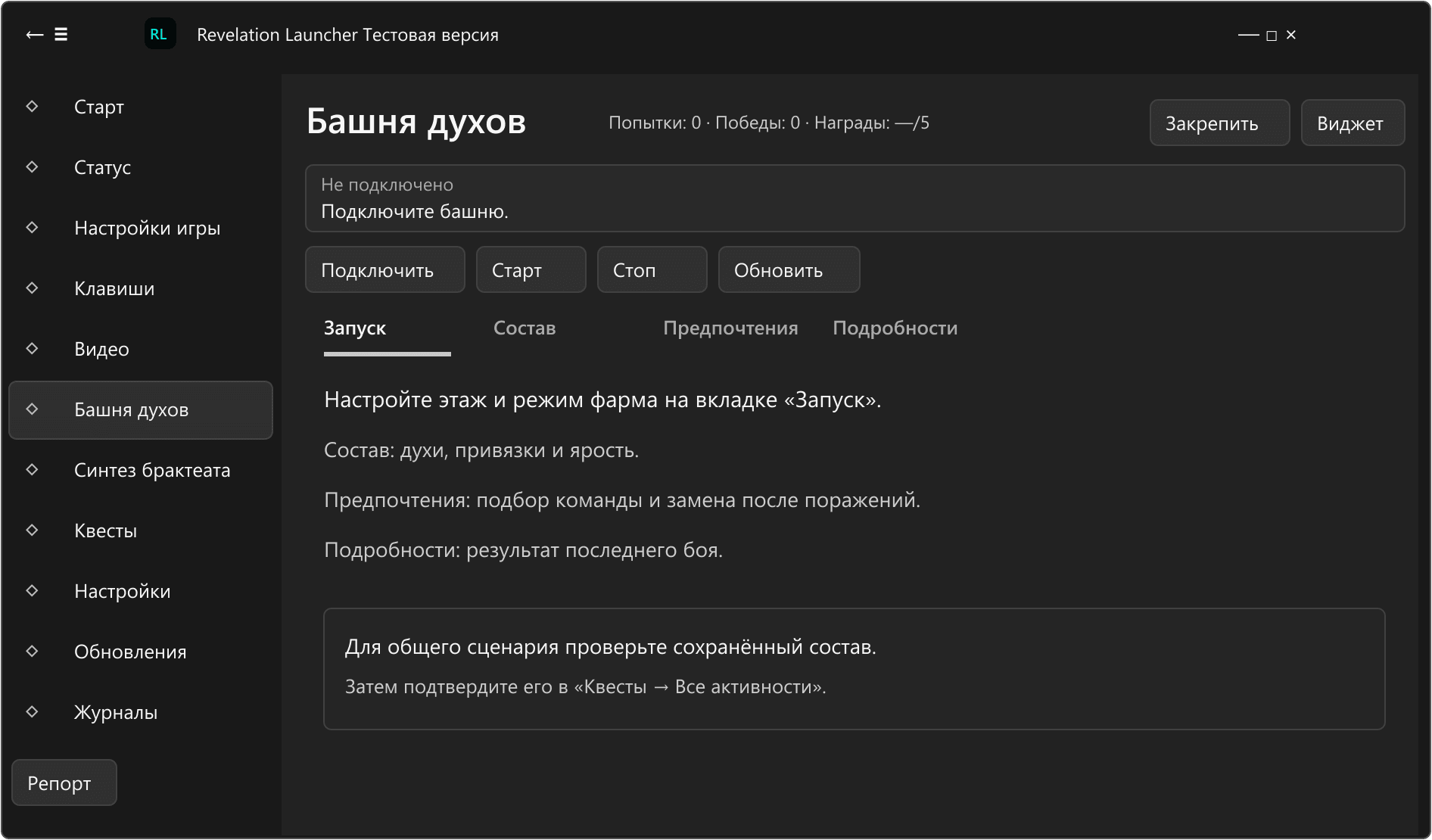Screen dimensions: 1432x840
Task: Open the Старт sidebar page
Action: (x=141, y=107)
